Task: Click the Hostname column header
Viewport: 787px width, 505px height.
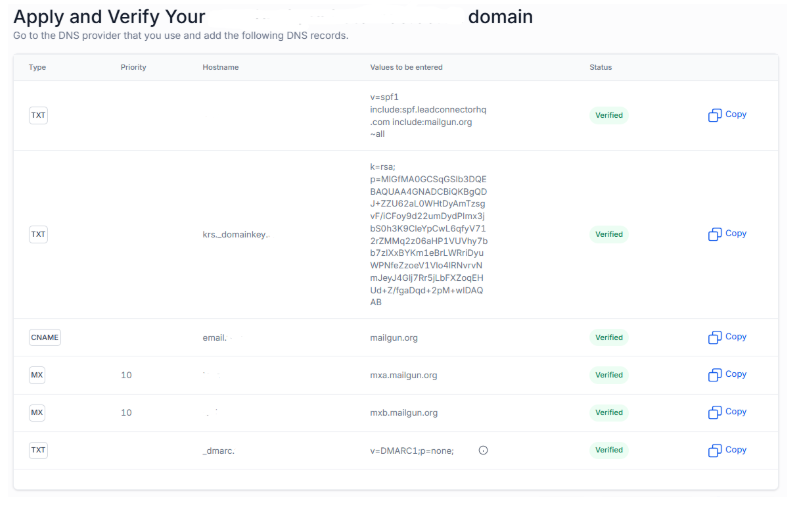Action: pos(221,67)
